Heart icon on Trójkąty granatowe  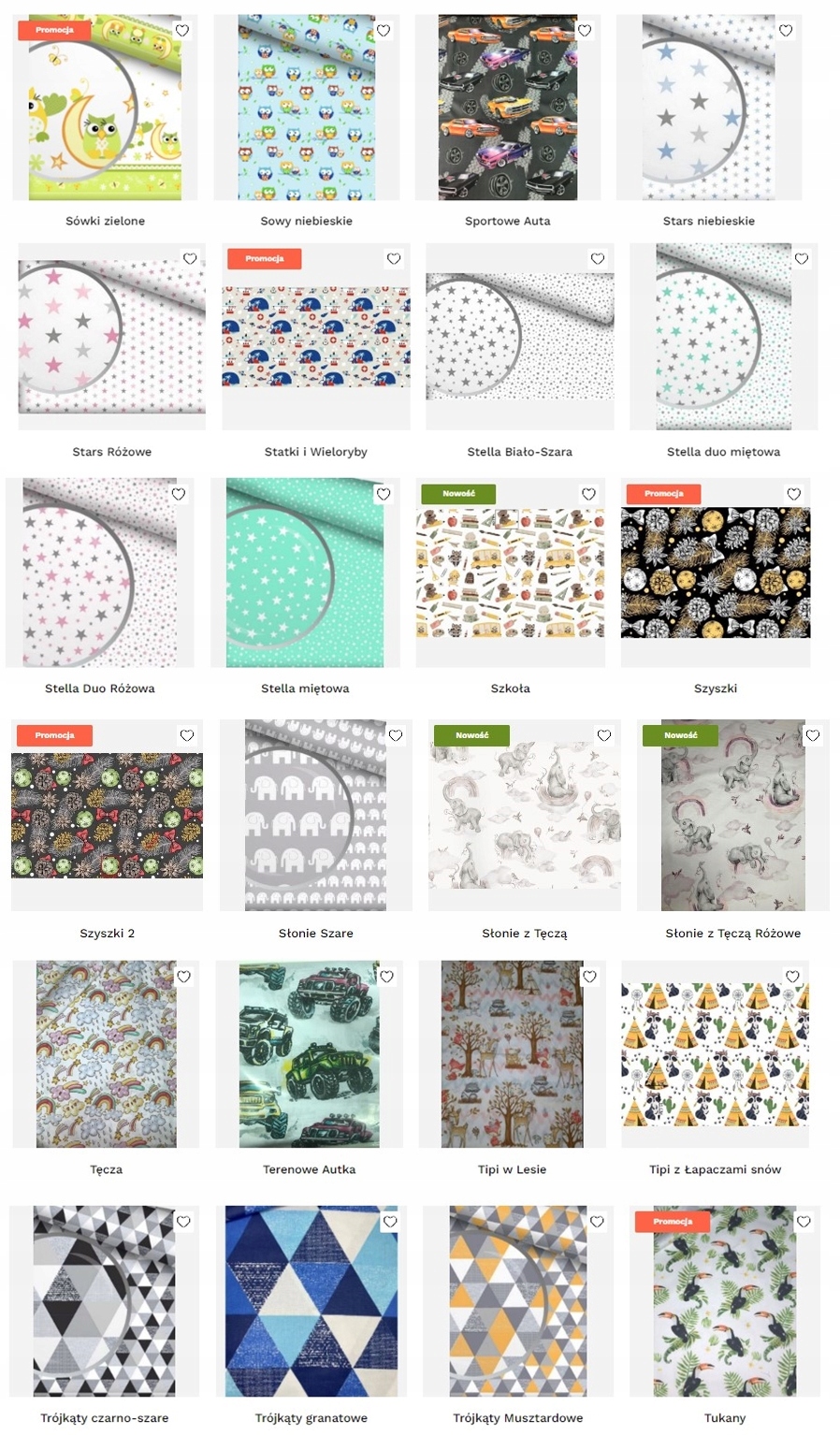click(x=390, y=1222)
